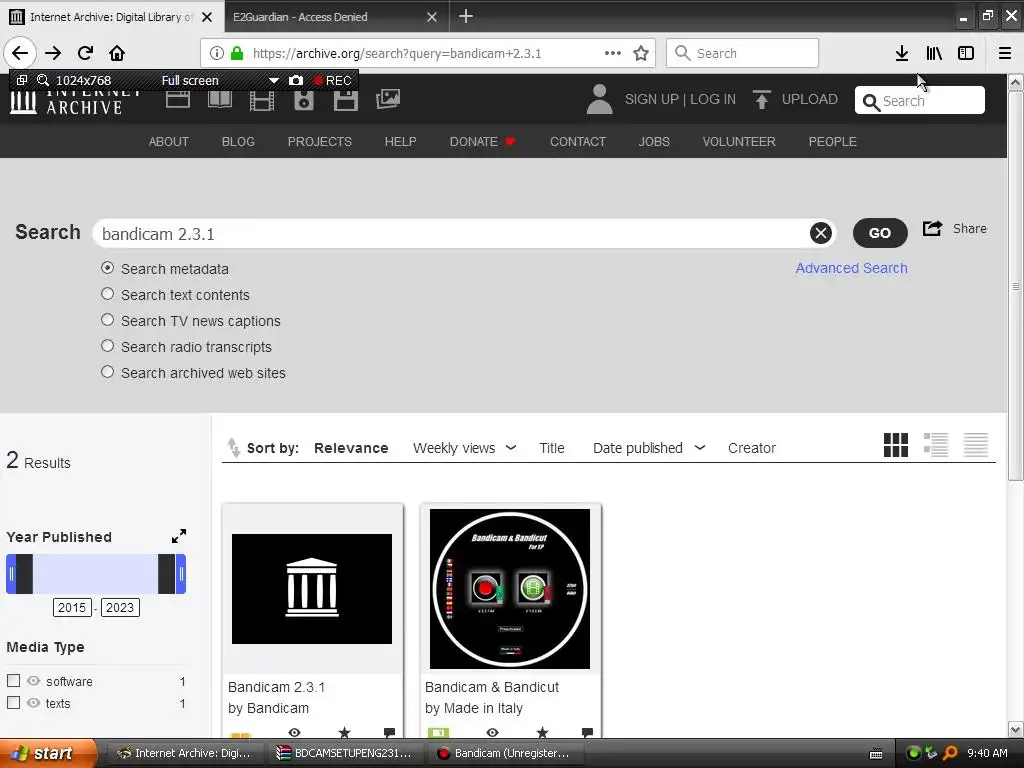Open the Bandicam 2.3.1 result thumbnail
The image size is (1024, 768).
312,588
